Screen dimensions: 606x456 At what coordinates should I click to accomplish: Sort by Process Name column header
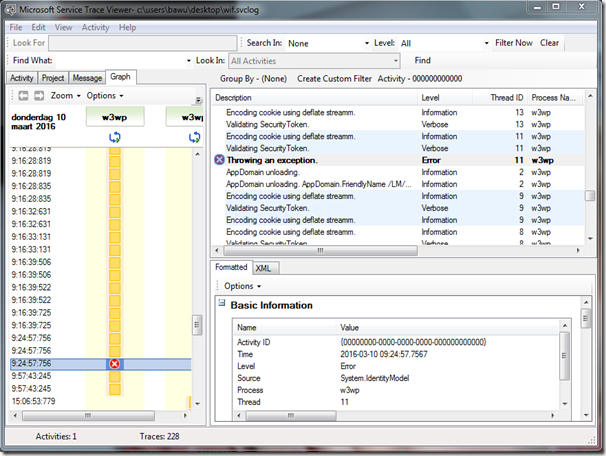coord(556,98)
